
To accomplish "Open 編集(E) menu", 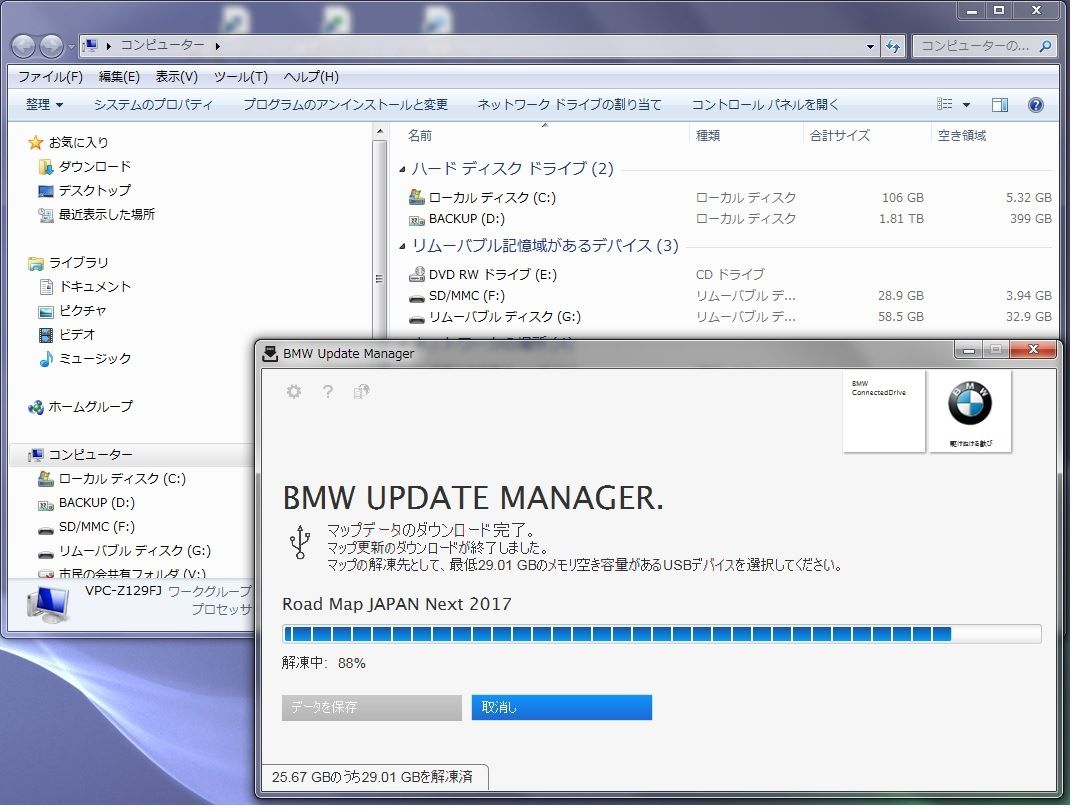I will click(x=120, y=77).
